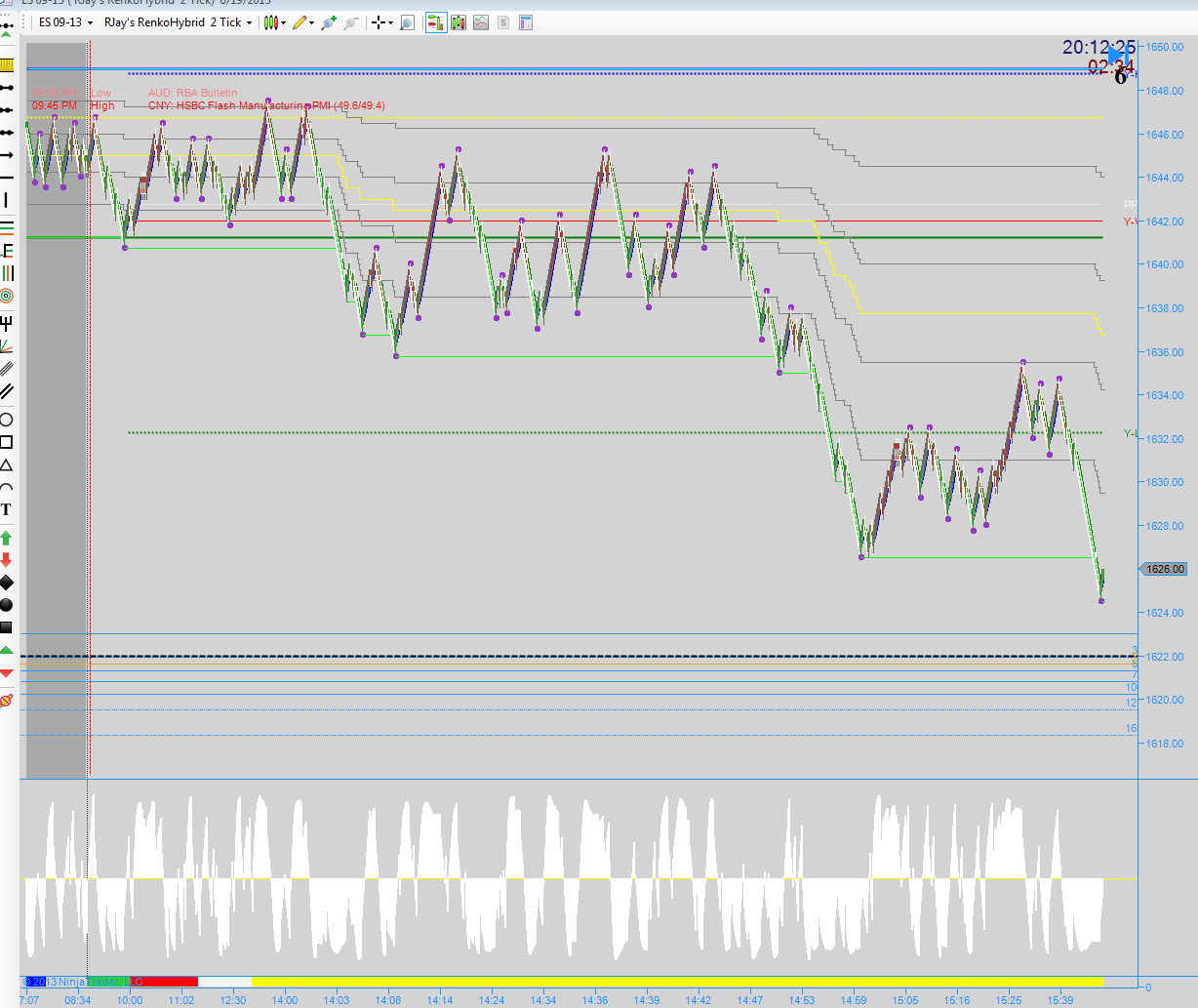Click the remove drawing objects icon
Viewport: 1198px width, 1008px height.
tap(7, 701)
